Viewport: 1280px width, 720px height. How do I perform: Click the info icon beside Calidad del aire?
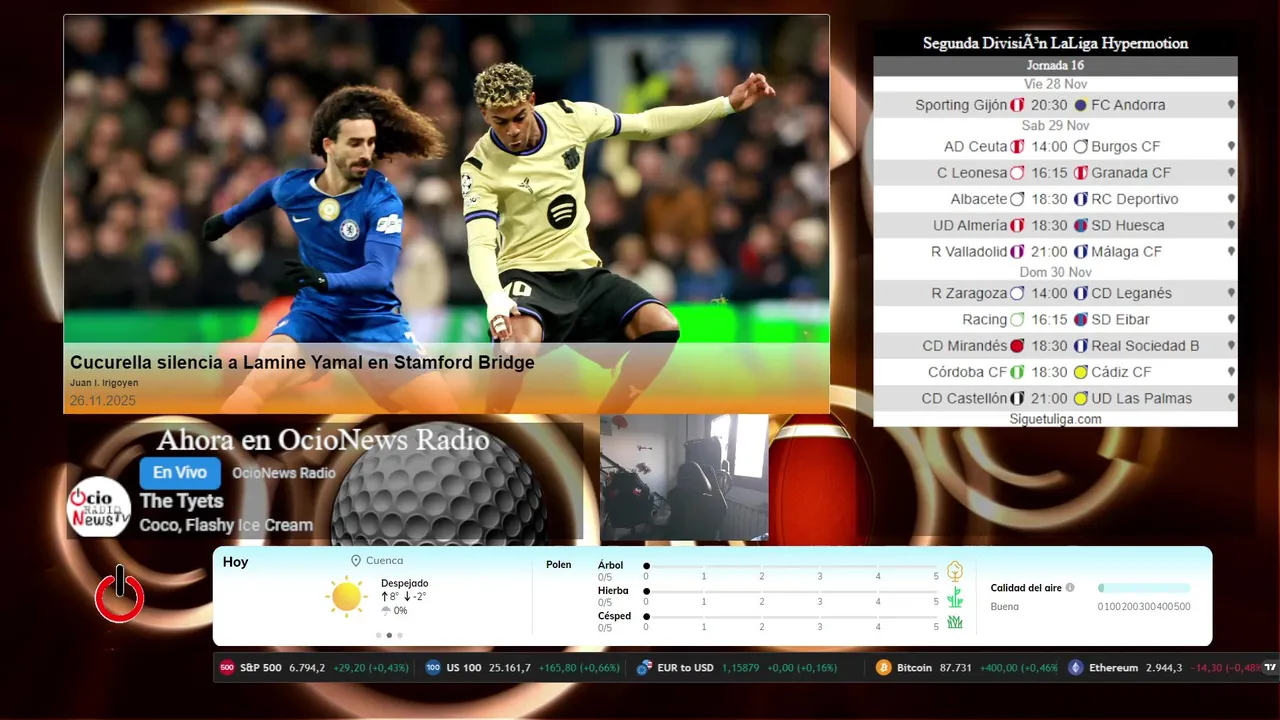pos(1070,588)
